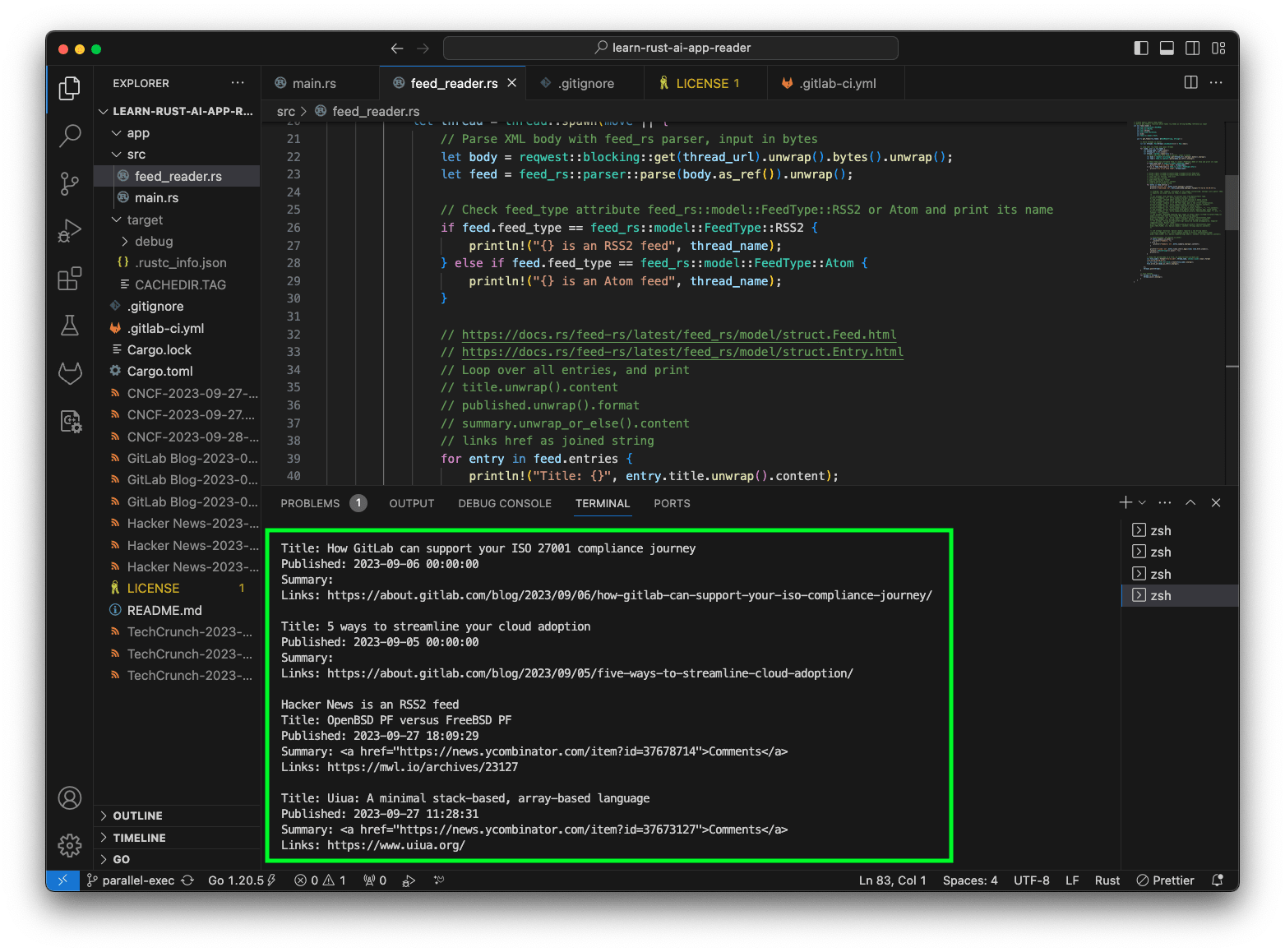Screen dimensions: 1285x952
Task: Open the notifications bell
Action: [1218, 880]
